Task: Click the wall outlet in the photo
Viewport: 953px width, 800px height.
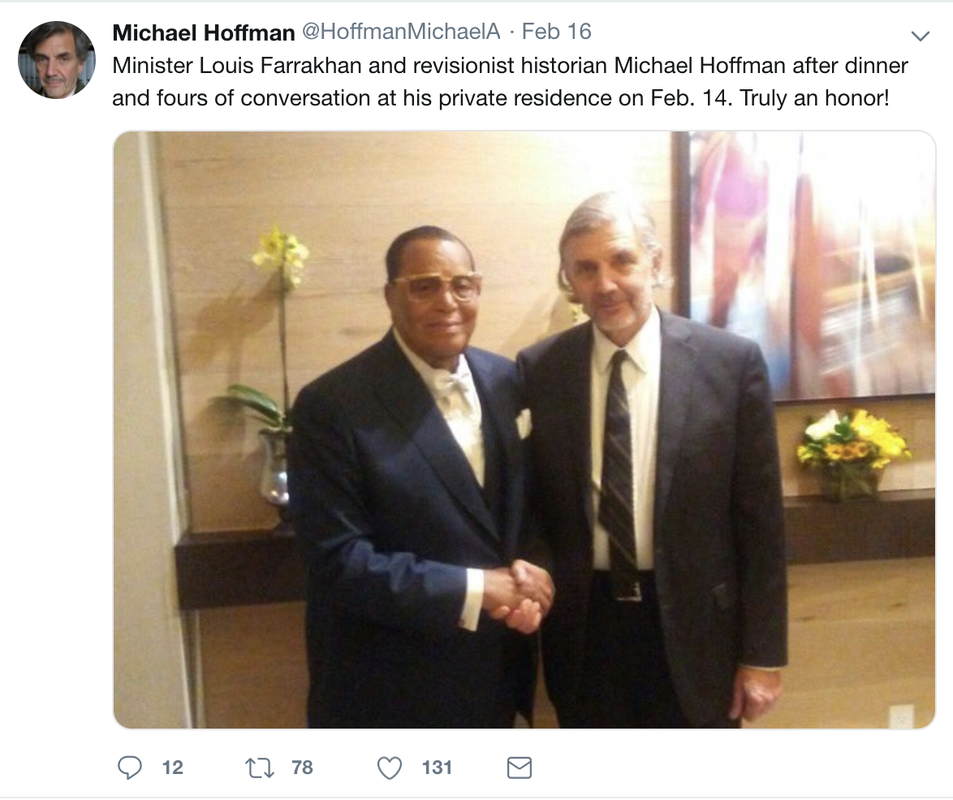Action: [901, 716]
